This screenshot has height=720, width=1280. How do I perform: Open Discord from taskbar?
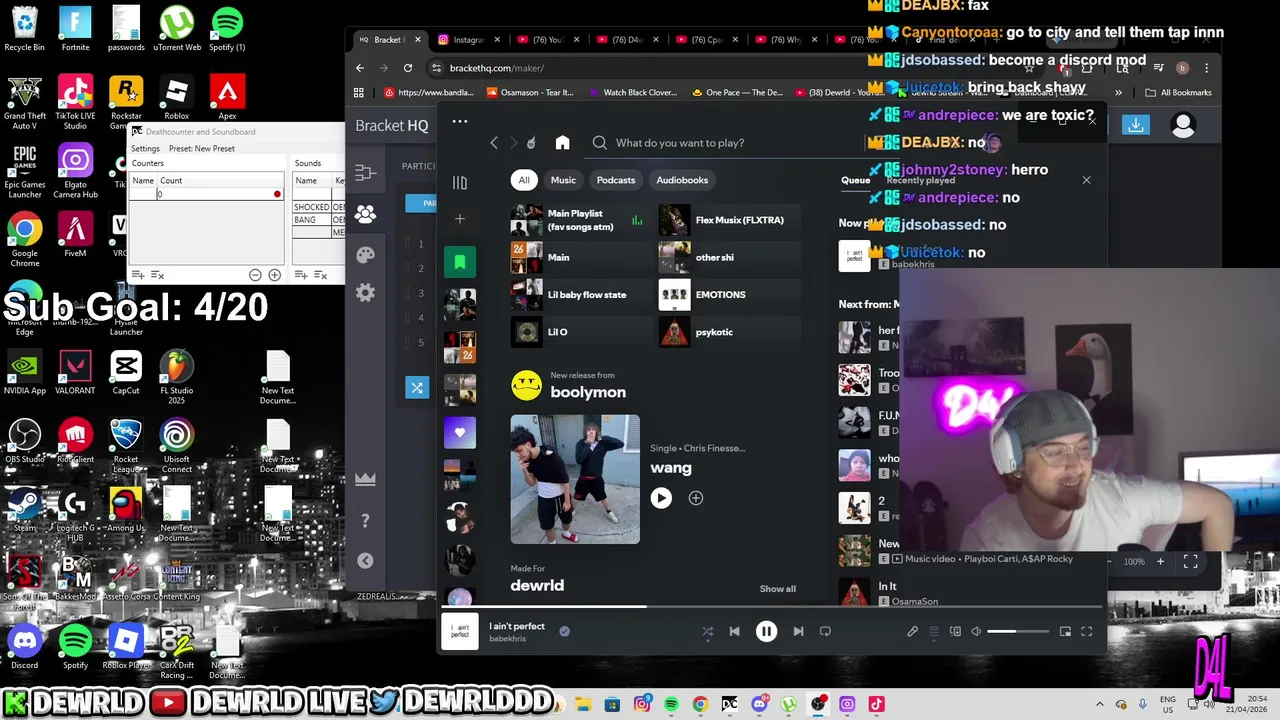pyautogui.click(x=759, y=704)
